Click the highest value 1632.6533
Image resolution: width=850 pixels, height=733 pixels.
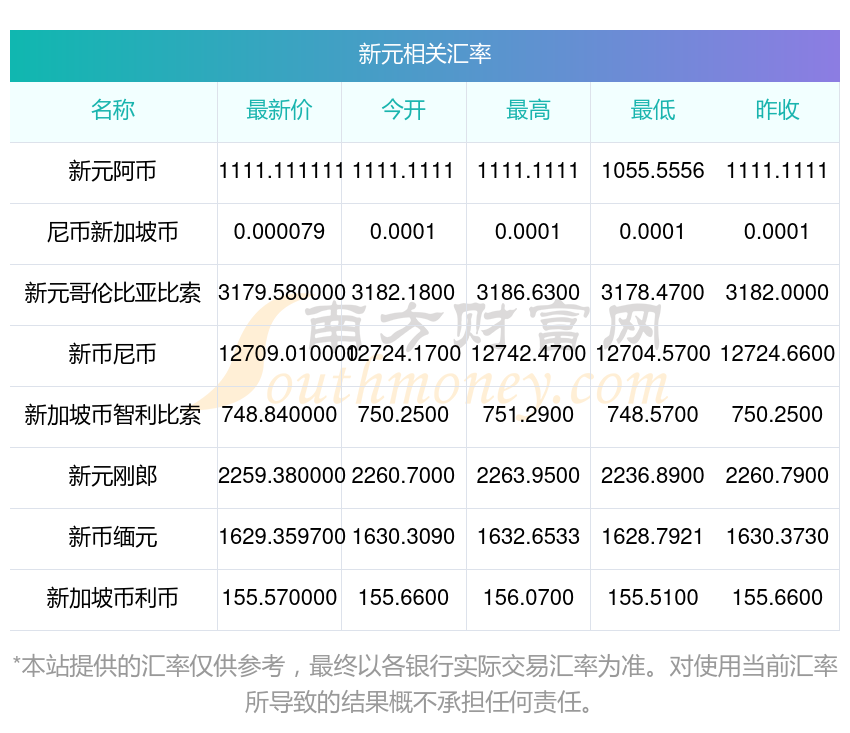tap(528, 537)
